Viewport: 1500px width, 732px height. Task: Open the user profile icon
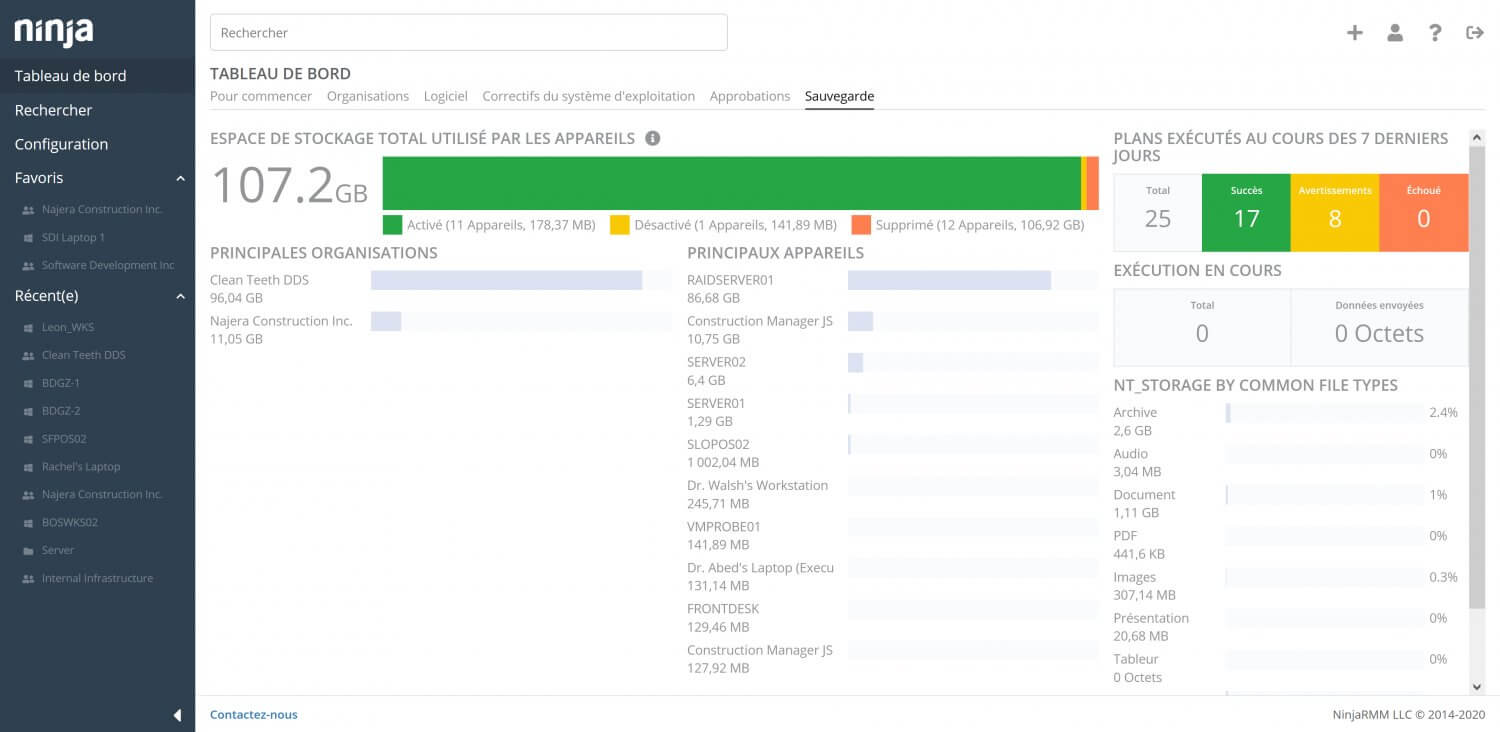click(1395, 32)
